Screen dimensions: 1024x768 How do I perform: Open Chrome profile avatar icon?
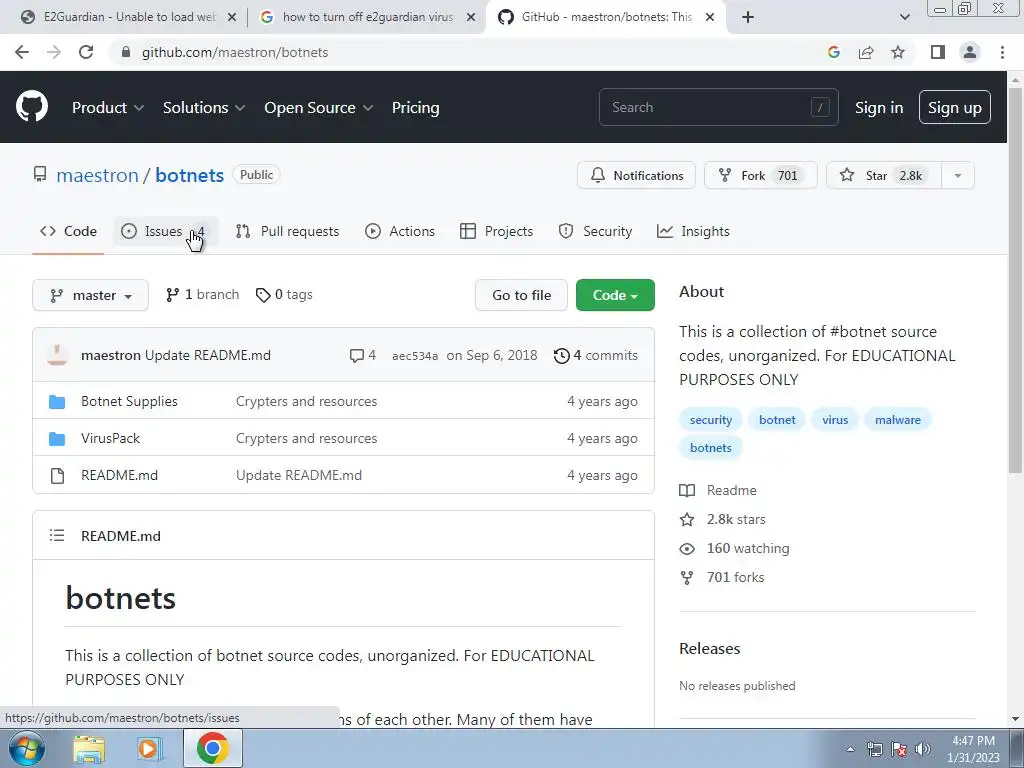tap(970, 52)
